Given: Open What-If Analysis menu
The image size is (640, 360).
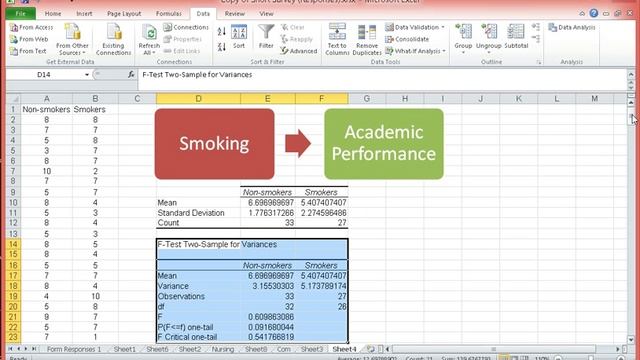Looking at the screenshot, I should (x=416, y=51).
